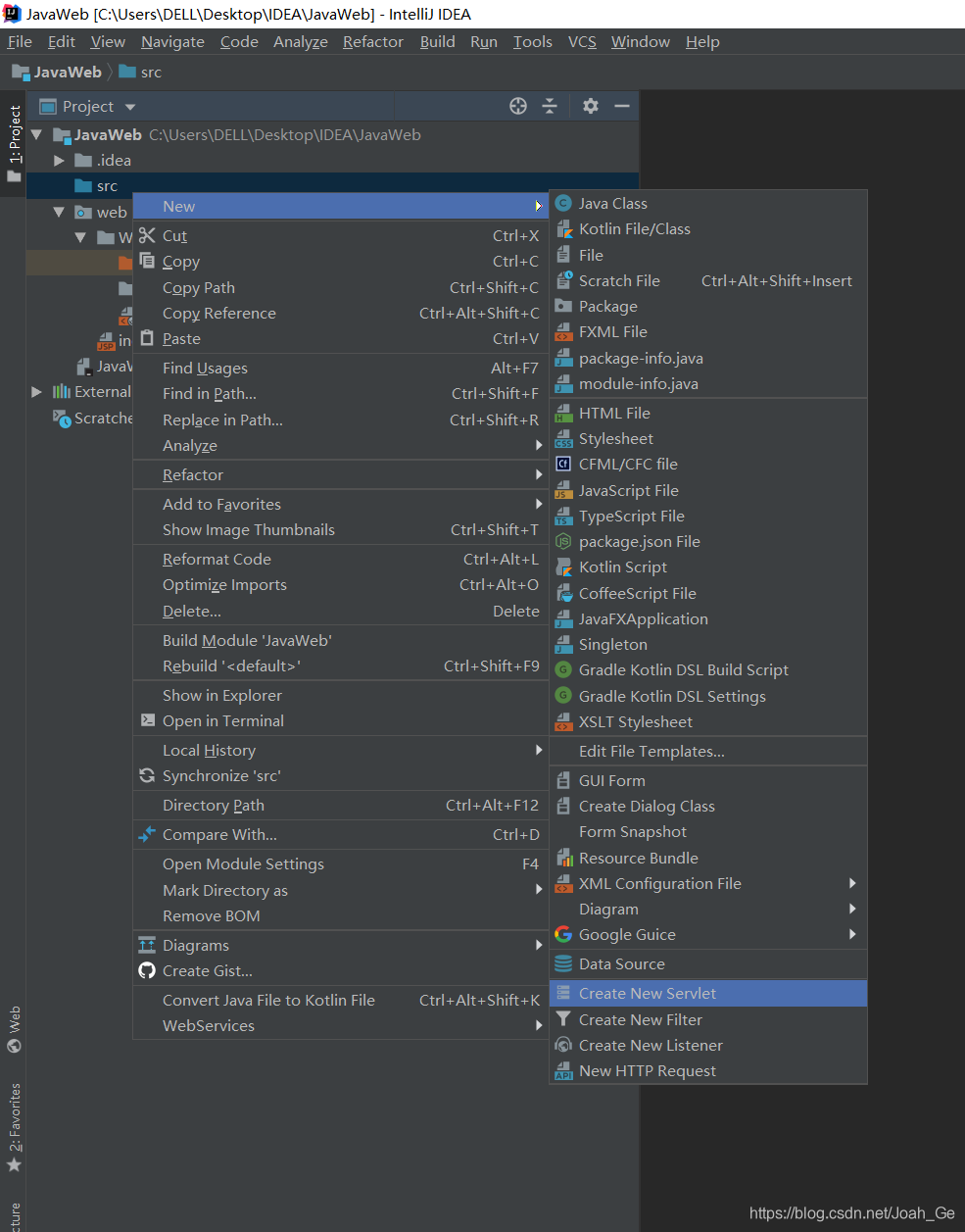Click the GUI Form icon
Image resolution: width=965 pixels, height=1232 pixels.
(563, 781)
